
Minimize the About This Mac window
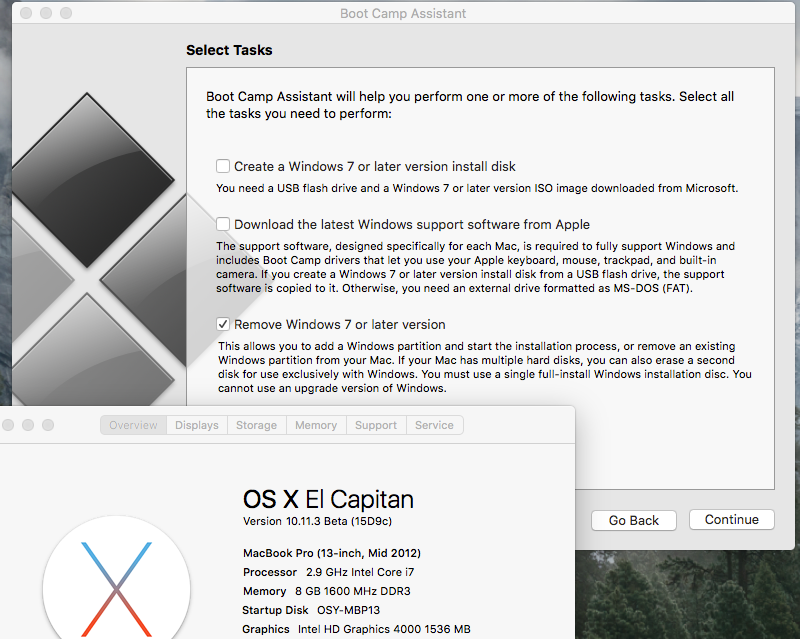click(28, 425)
